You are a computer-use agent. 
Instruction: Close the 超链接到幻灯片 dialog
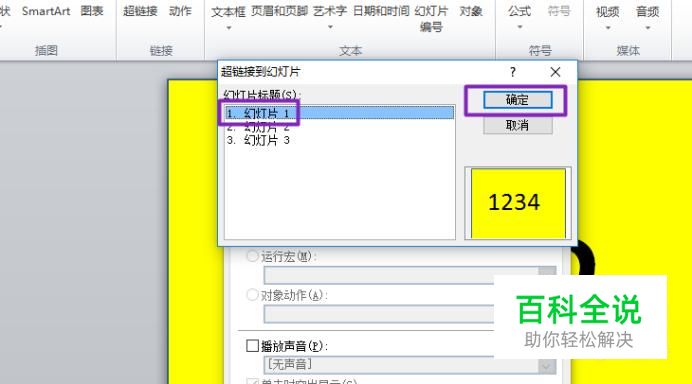click(x=555, y=72)
